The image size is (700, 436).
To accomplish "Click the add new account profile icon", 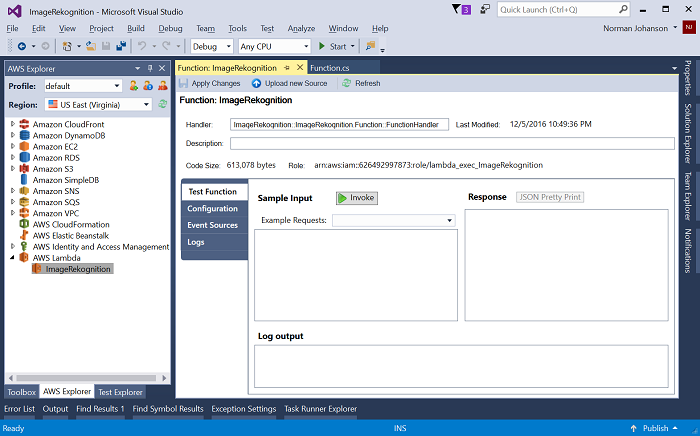I will [x=133, y=86].
